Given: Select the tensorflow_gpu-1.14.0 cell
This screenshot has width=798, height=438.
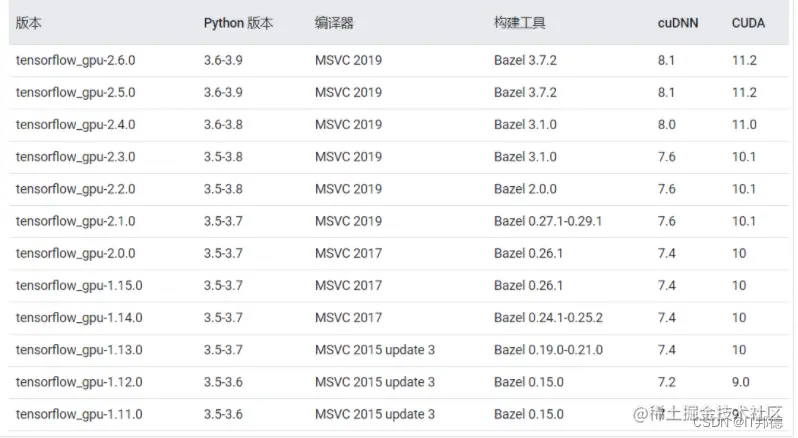Looking at the screenshot, I should (79, 318).
